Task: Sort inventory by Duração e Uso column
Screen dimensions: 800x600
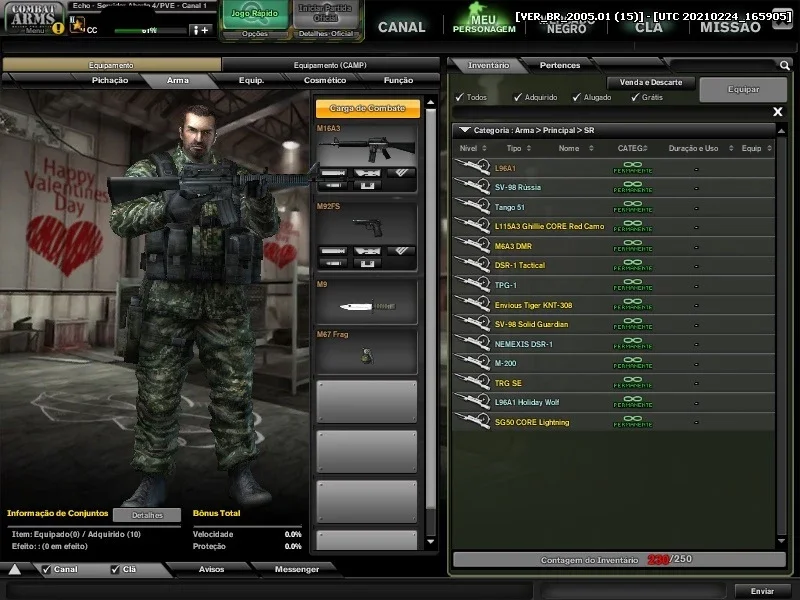Action: (701, 148)
